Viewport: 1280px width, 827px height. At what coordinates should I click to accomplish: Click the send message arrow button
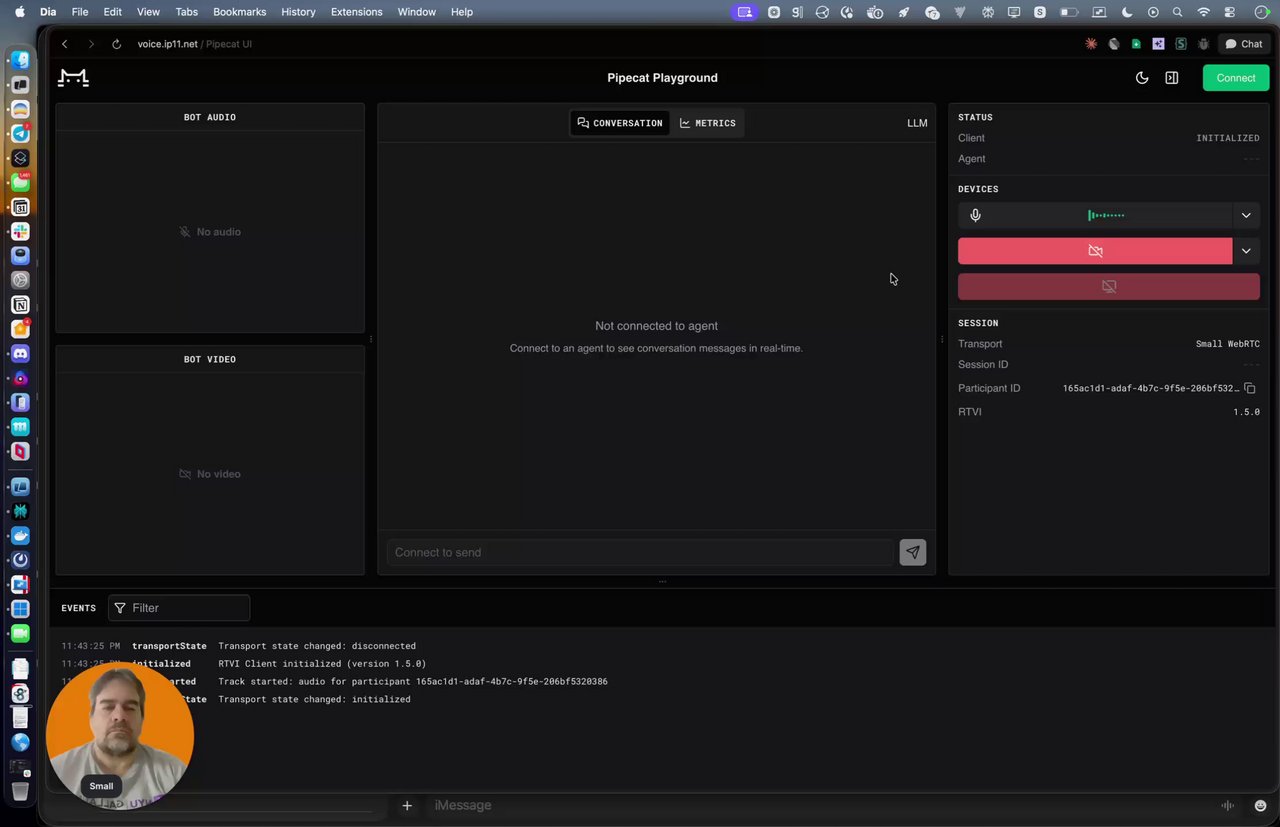pyautogui.click(x=913, y=552)
